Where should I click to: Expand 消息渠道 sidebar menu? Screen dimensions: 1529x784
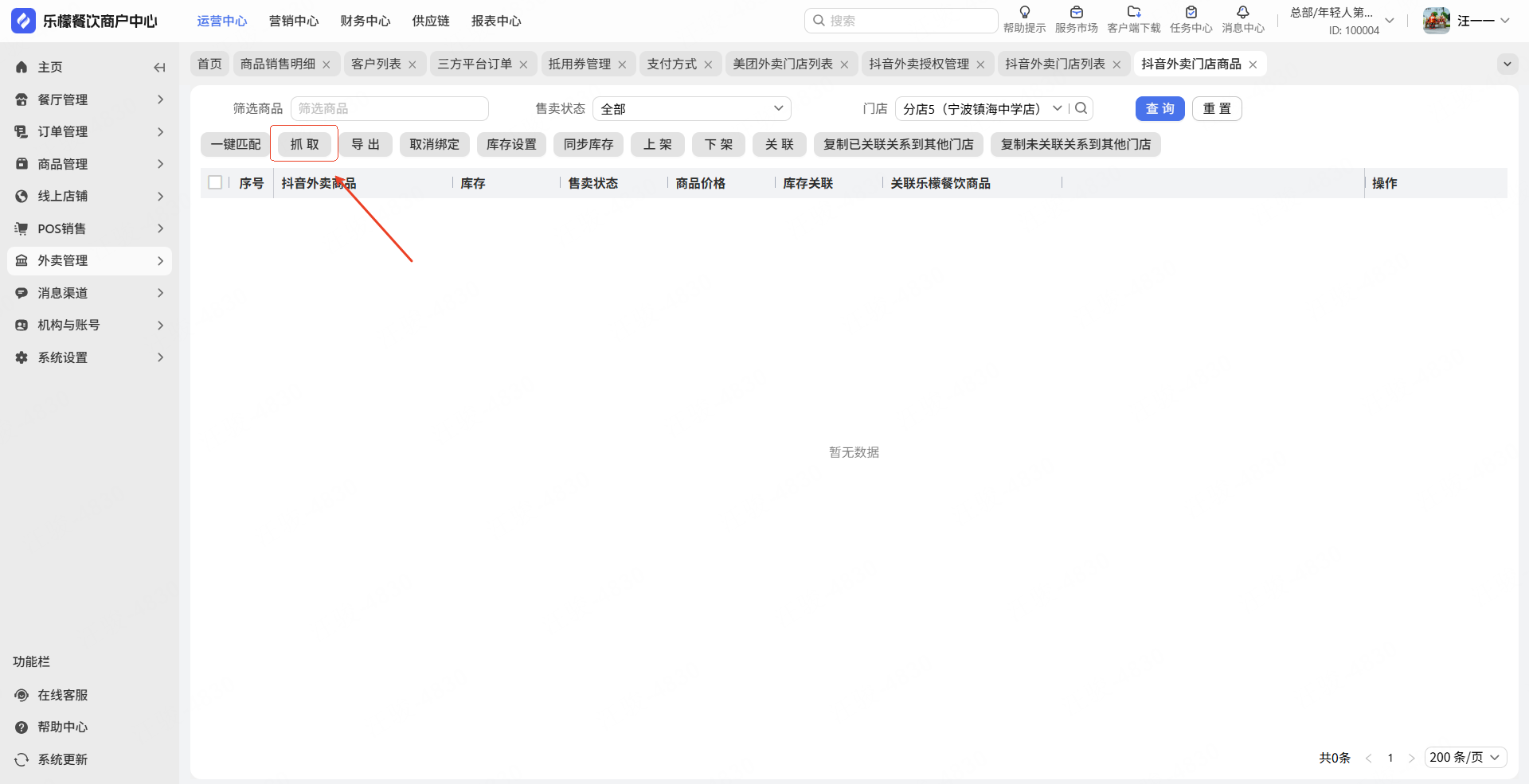point(89,293)
